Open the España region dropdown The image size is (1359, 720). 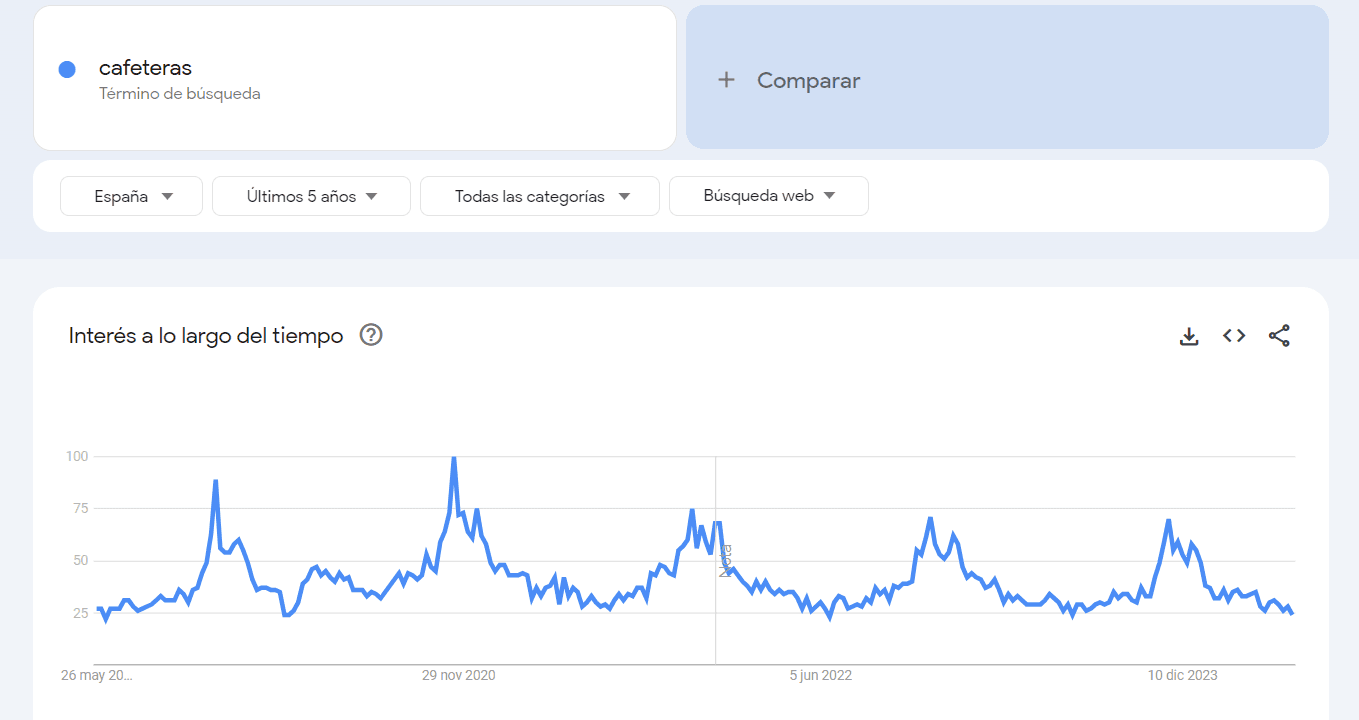coord(132,196)
